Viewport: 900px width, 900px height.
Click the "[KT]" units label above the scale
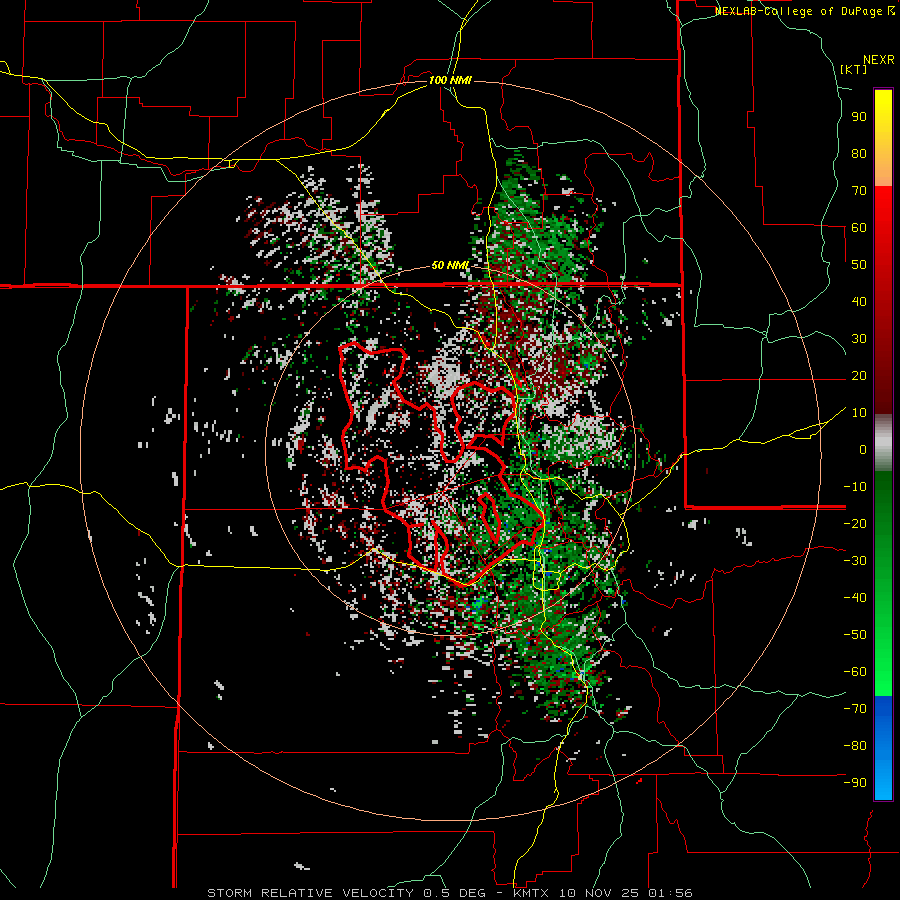point(854,69)
